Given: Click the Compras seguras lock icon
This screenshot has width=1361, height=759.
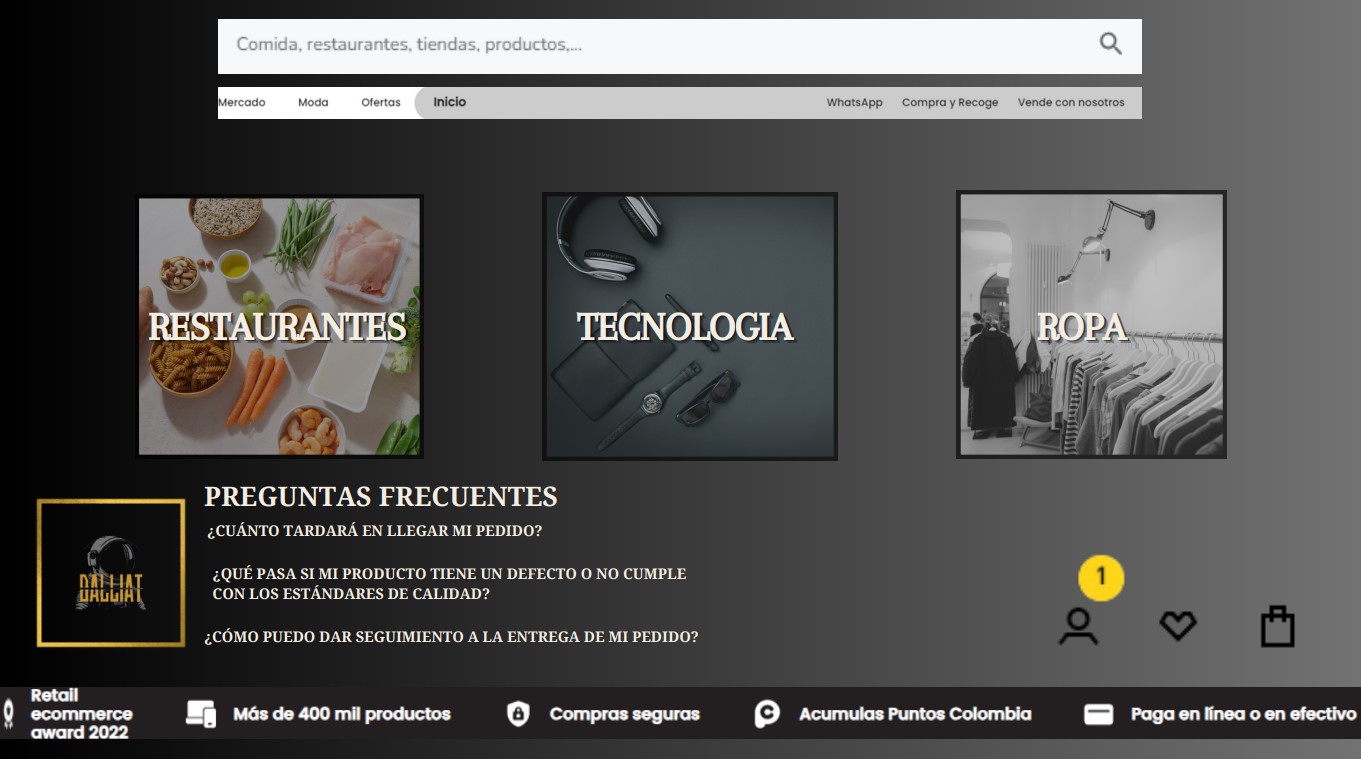Looking at the screenshot, I should pyautogui.click(x=517, y=714).
